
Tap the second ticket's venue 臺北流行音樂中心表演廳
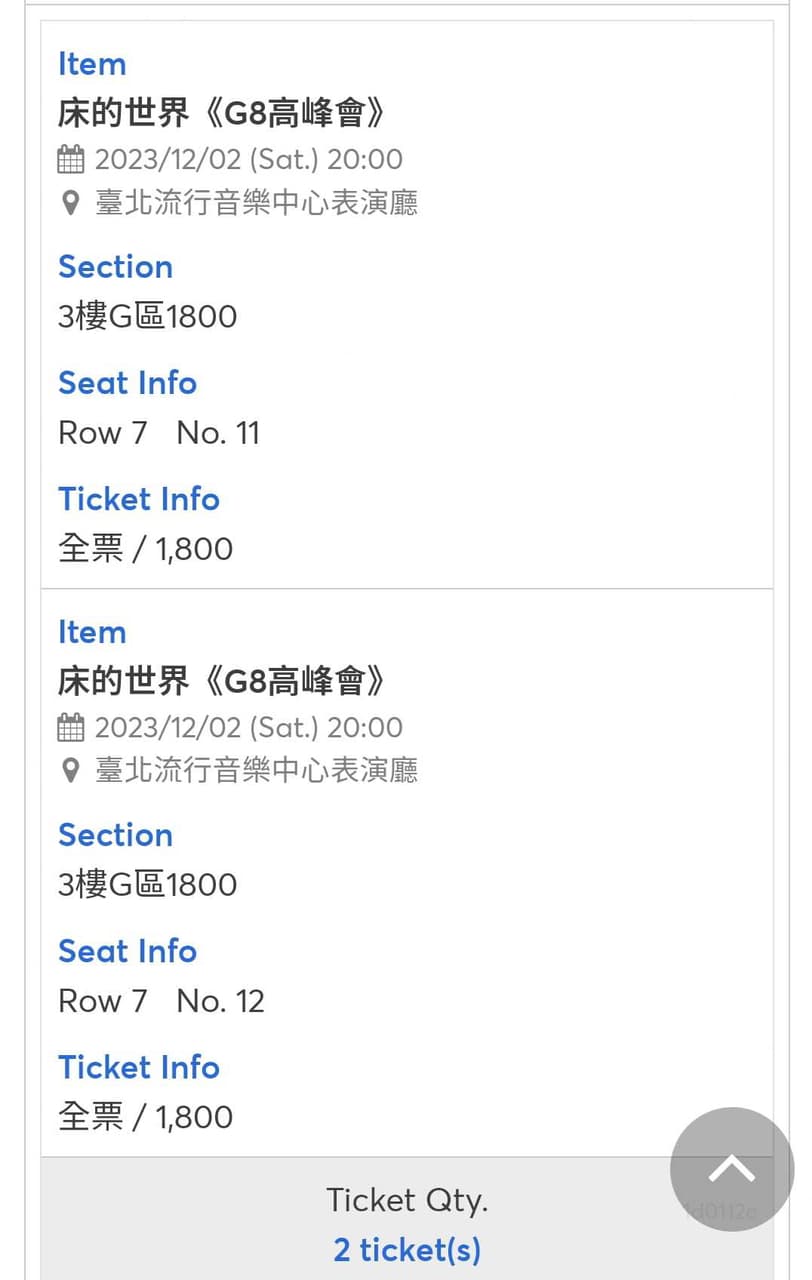click(x=256, y=771)
